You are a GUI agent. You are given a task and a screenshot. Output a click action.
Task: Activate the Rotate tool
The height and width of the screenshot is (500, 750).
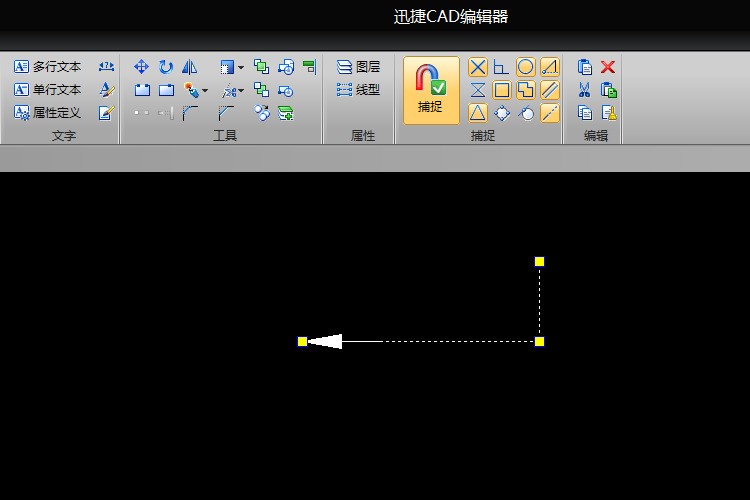166,67
